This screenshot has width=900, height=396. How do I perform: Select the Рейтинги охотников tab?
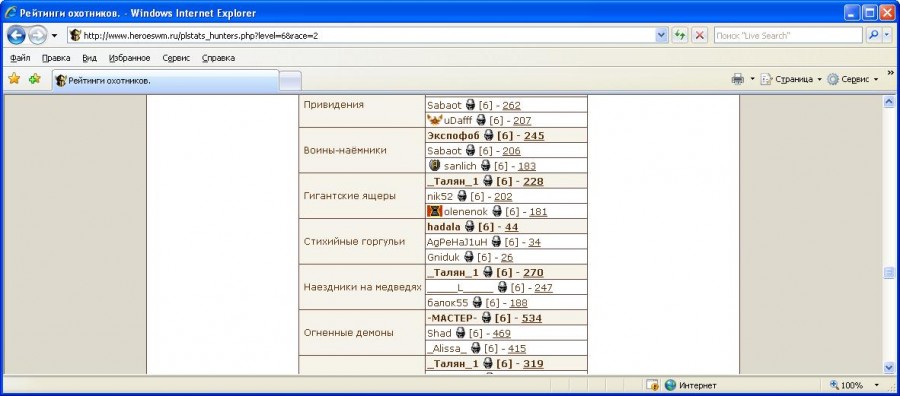[165, 81]
